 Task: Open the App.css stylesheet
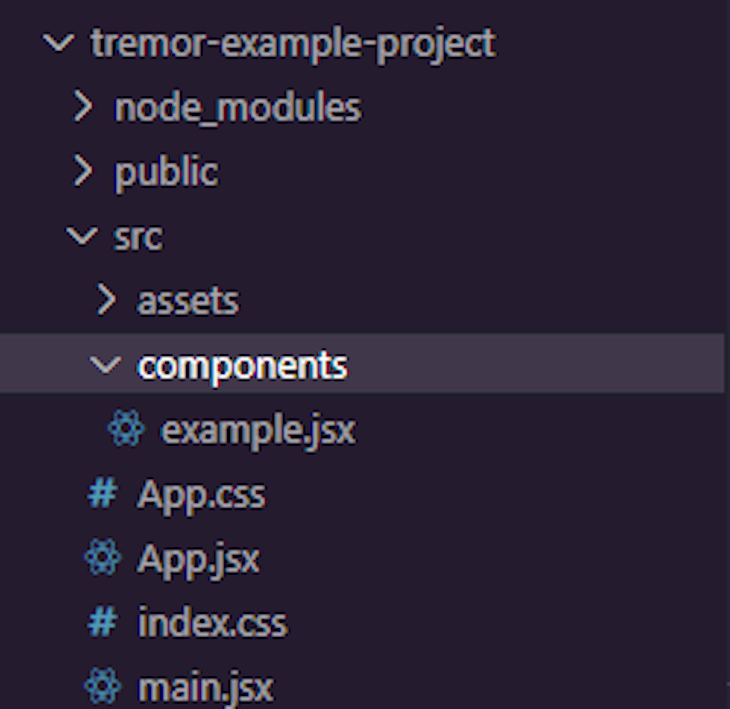[201, 494]
